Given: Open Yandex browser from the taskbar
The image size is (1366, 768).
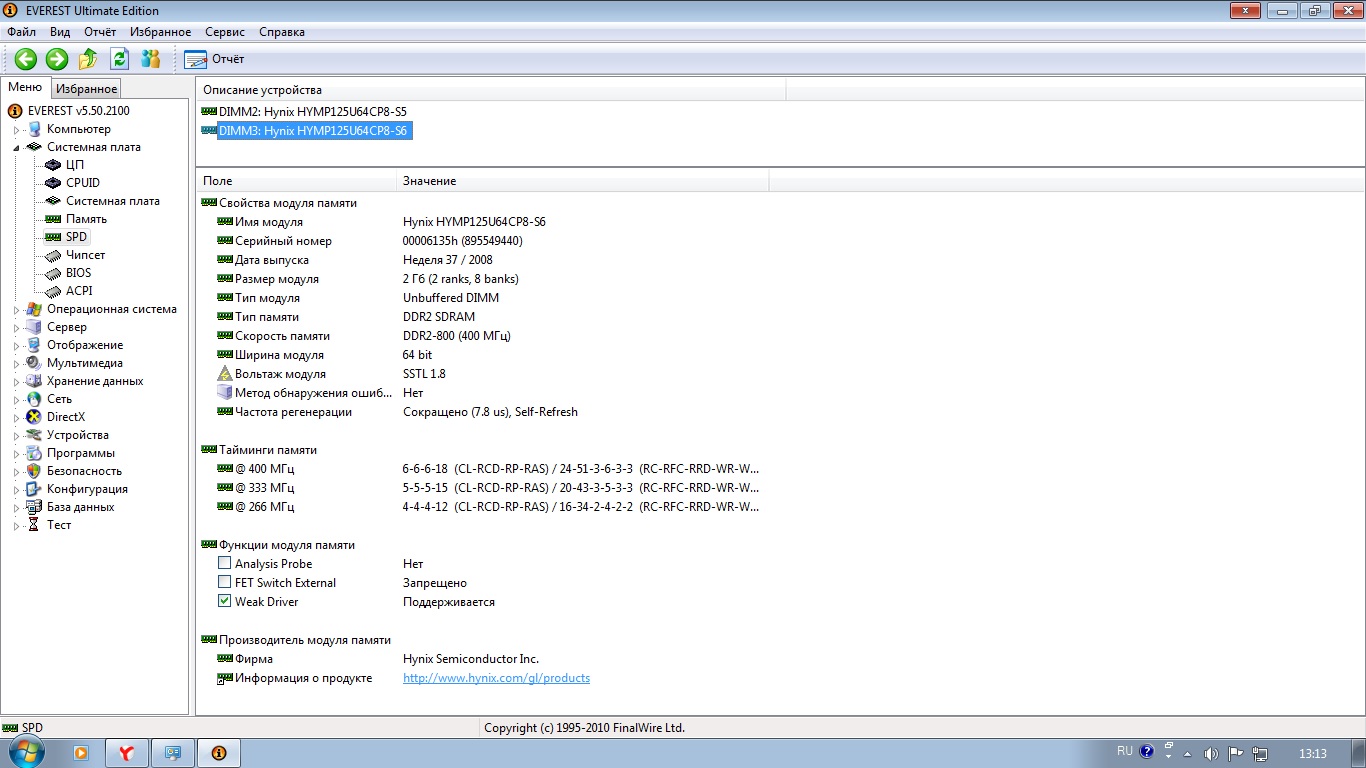Looking at the screenshot, I should pyautogui.click(x=128, y=752).
